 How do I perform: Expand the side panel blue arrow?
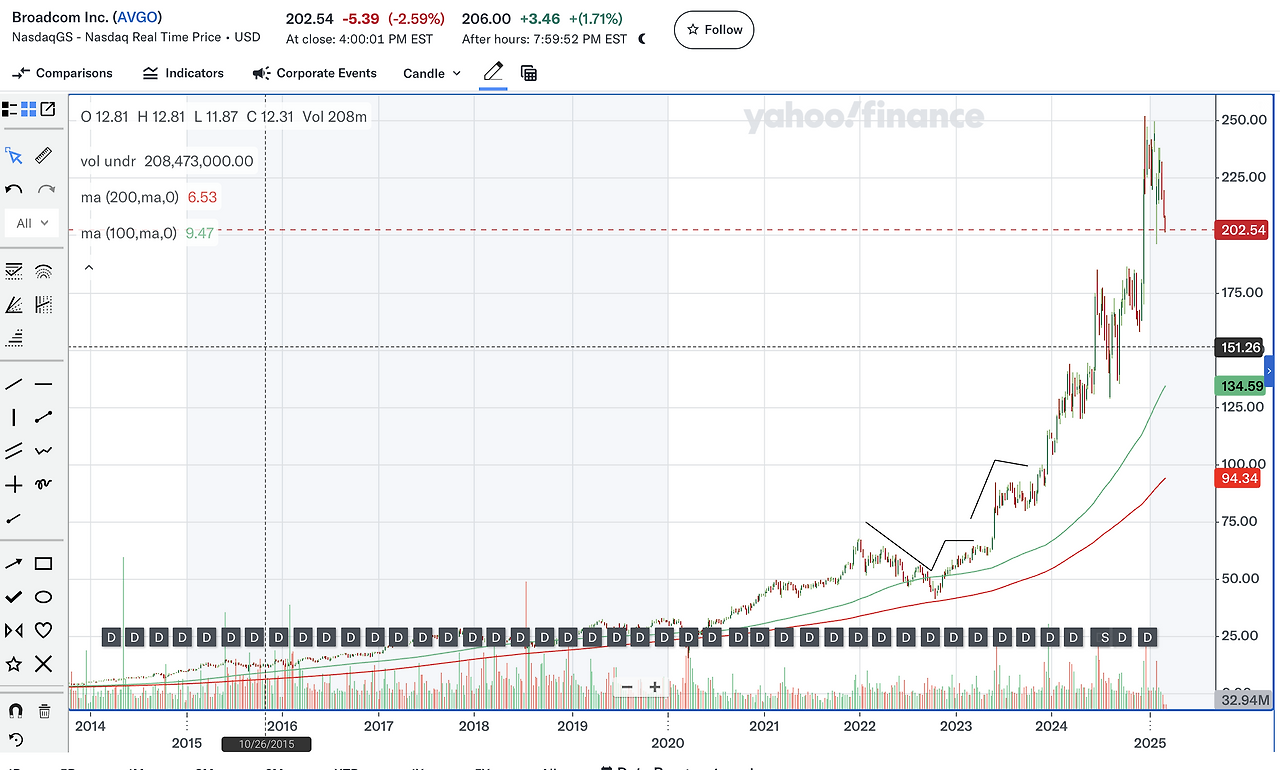(1270, 371)
